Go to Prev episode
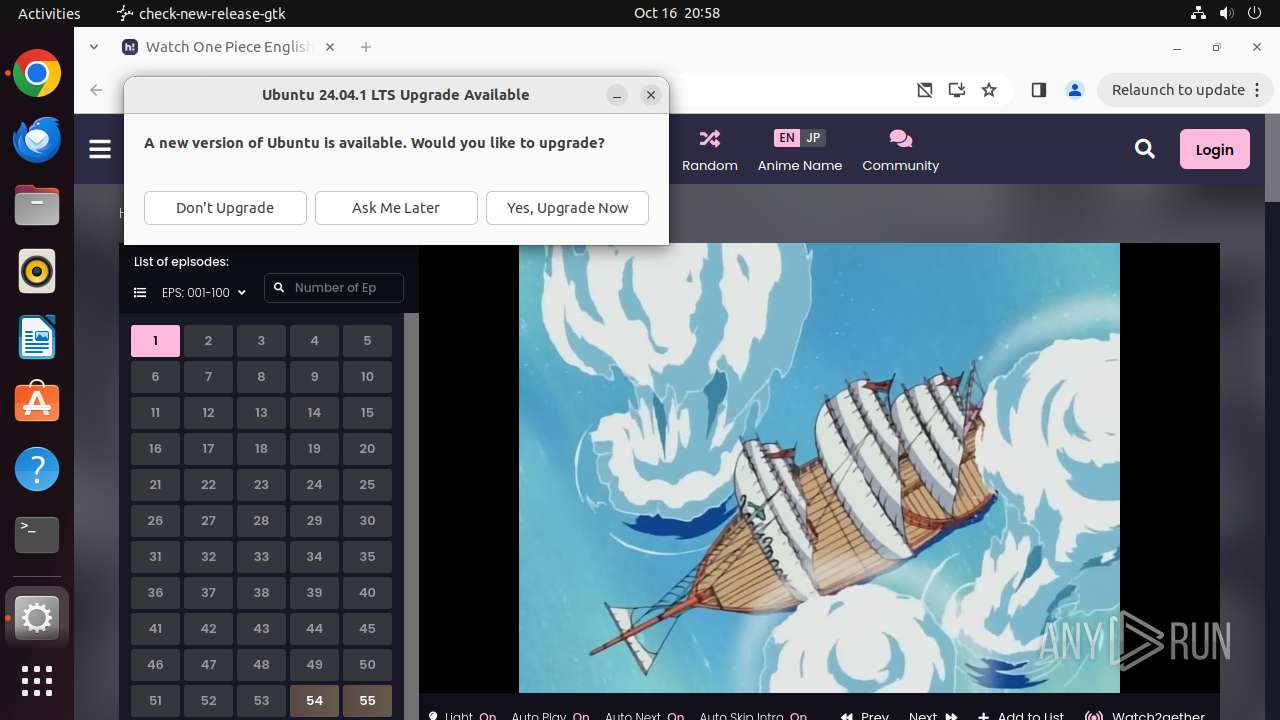The image size is (1280, 720). pyautogui.click(x=865, y=716)
